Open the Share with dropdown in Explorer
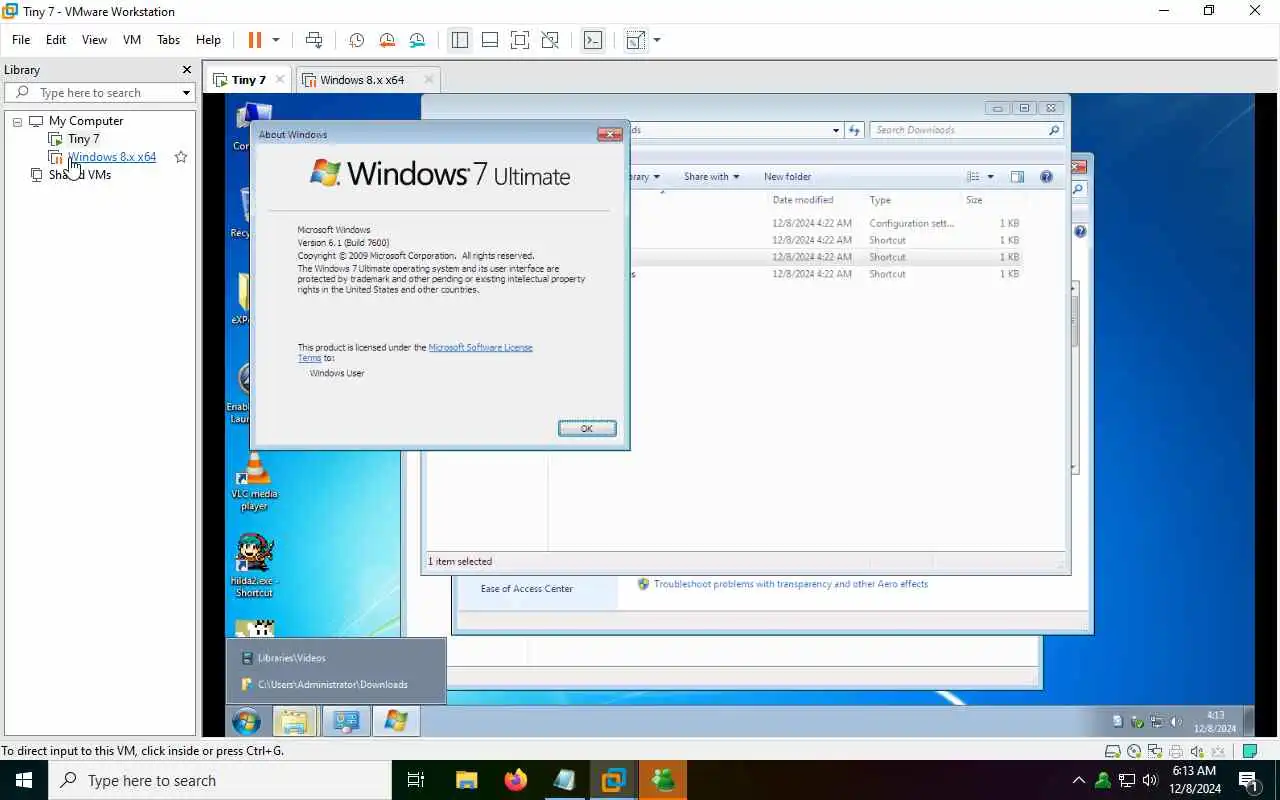This screenshot has width=1280, height=800. click(x=711, y=177)
